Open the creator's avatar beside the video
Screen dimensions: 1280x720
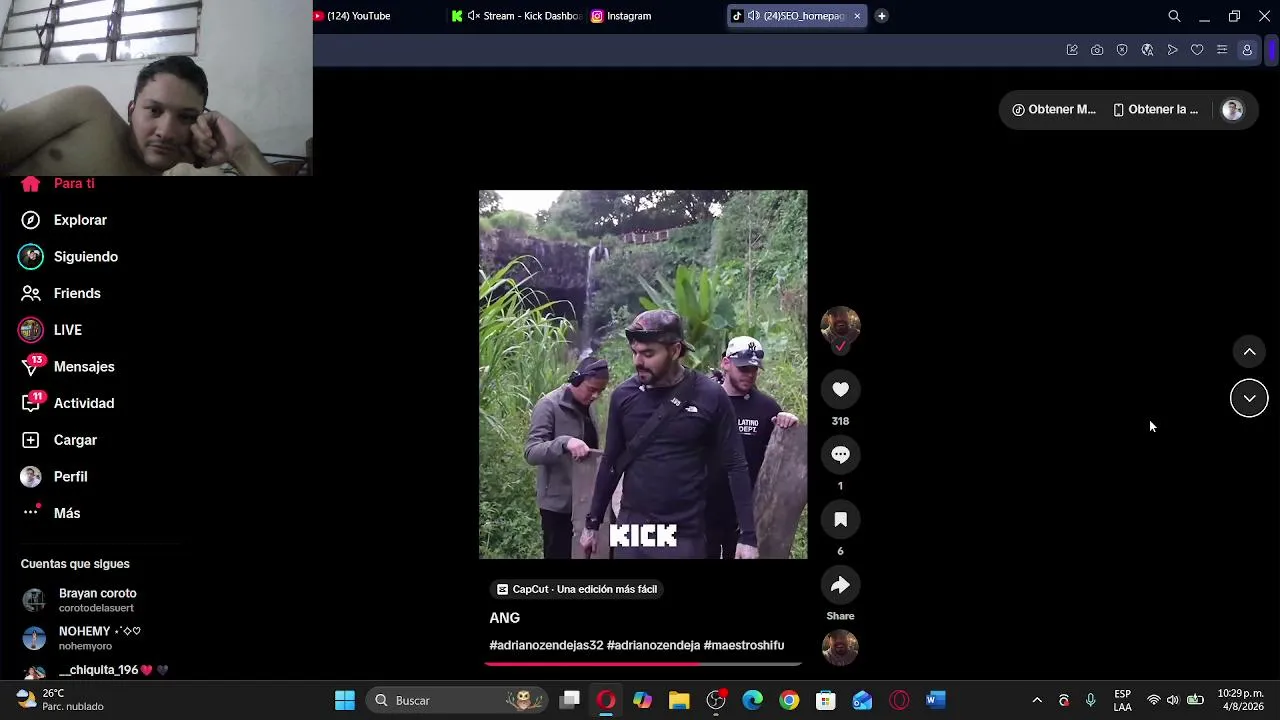(840, 326)
